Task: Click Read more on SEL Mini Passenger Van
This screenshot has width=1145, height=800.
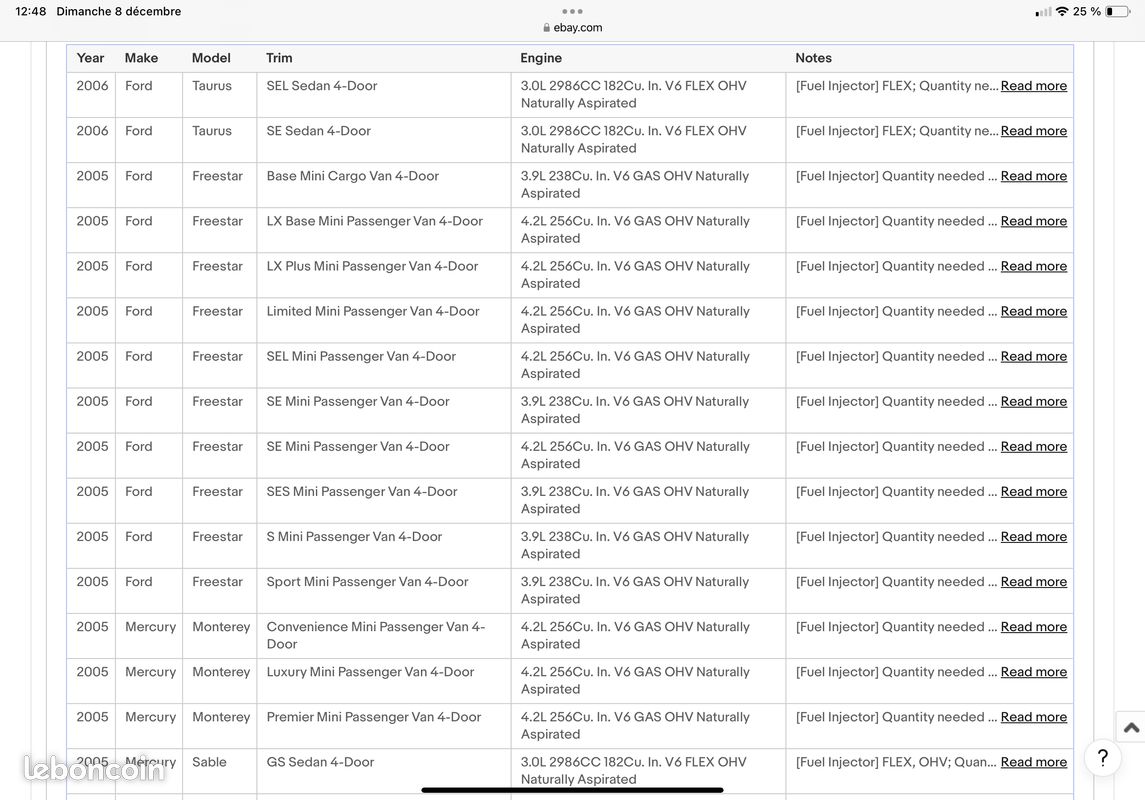Action: [1033, 356]
